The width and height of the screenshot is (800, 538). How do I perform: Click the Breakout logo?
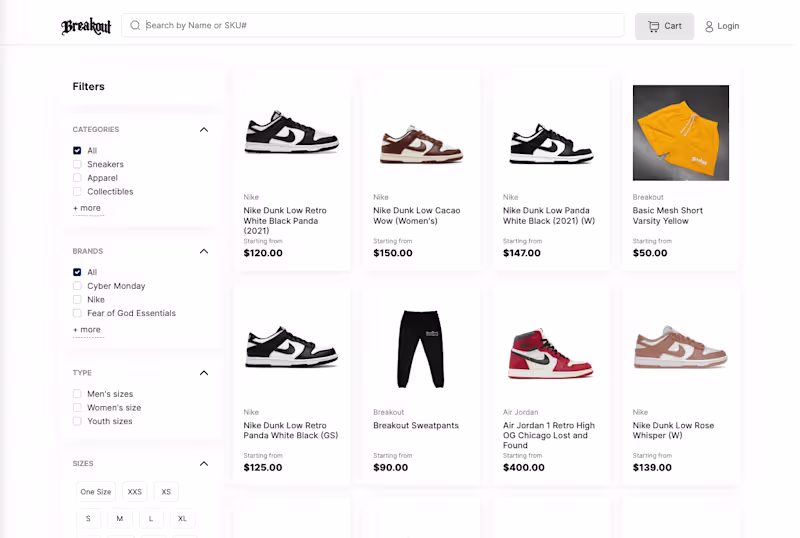tap(86, 27)
